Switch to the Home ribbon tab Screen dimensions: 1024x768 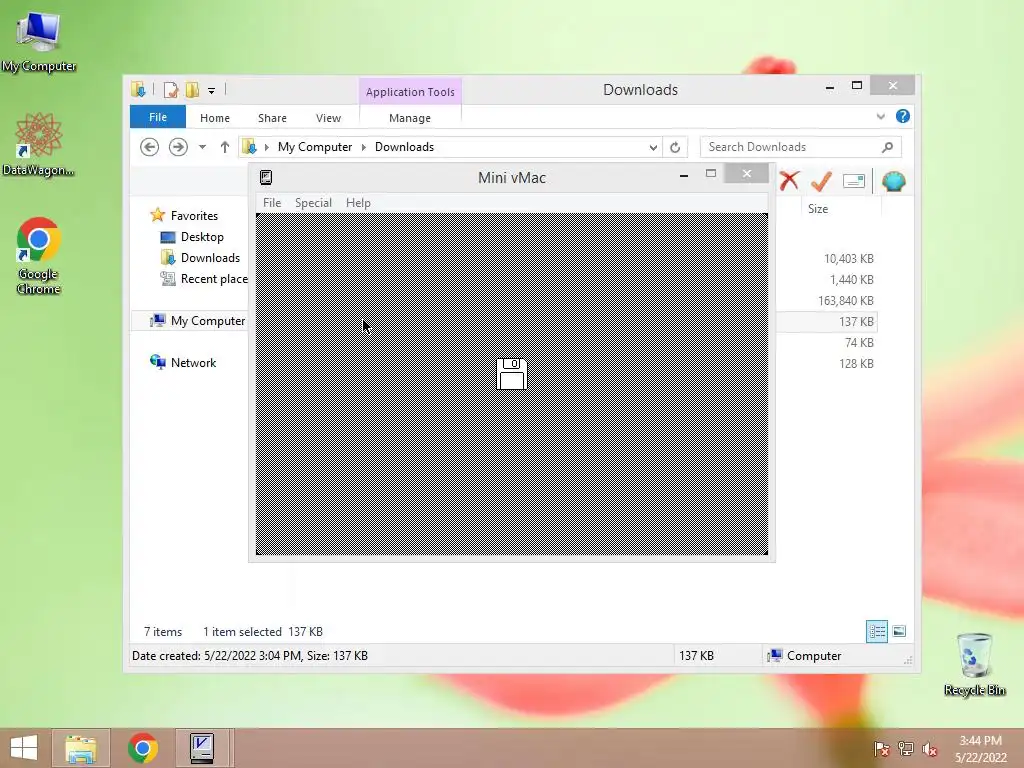[215, 118]
